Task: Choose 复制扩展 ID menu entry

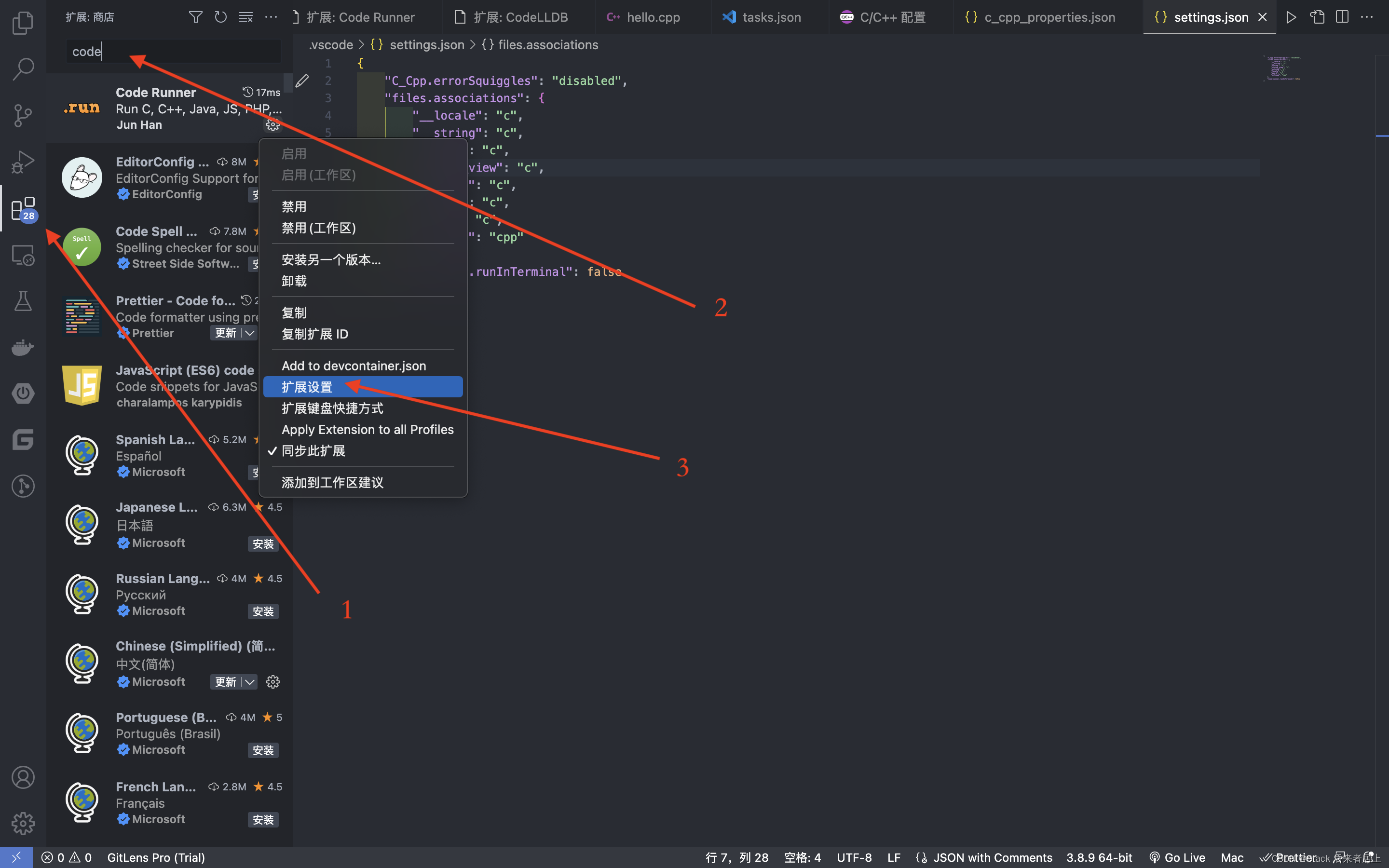Action: (x=363, y=334)
